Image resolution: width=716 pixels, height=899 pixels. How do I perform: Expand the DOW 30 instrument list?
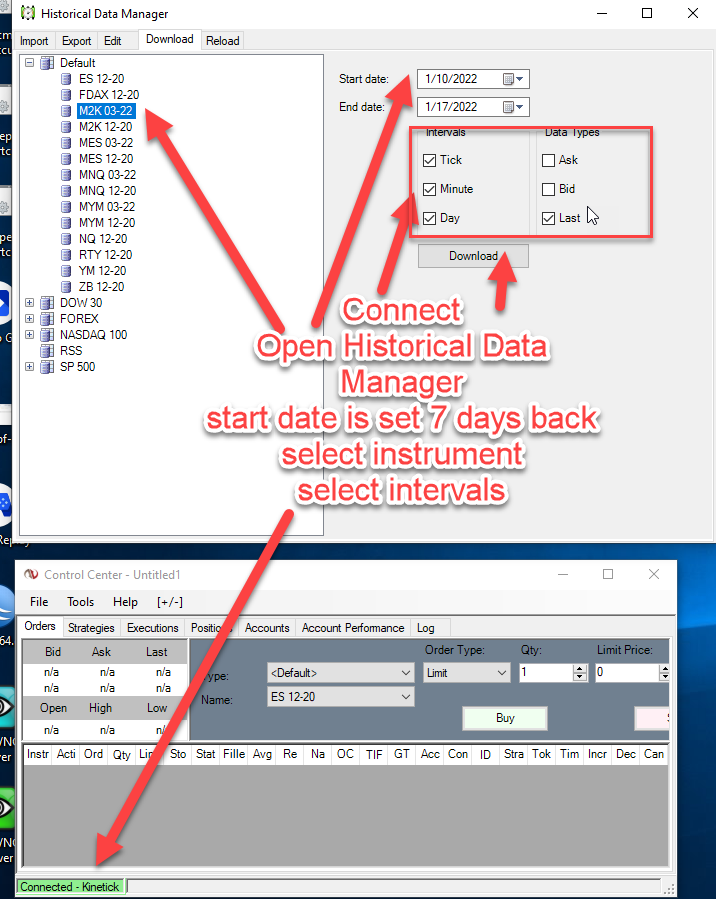coord(29,303)
